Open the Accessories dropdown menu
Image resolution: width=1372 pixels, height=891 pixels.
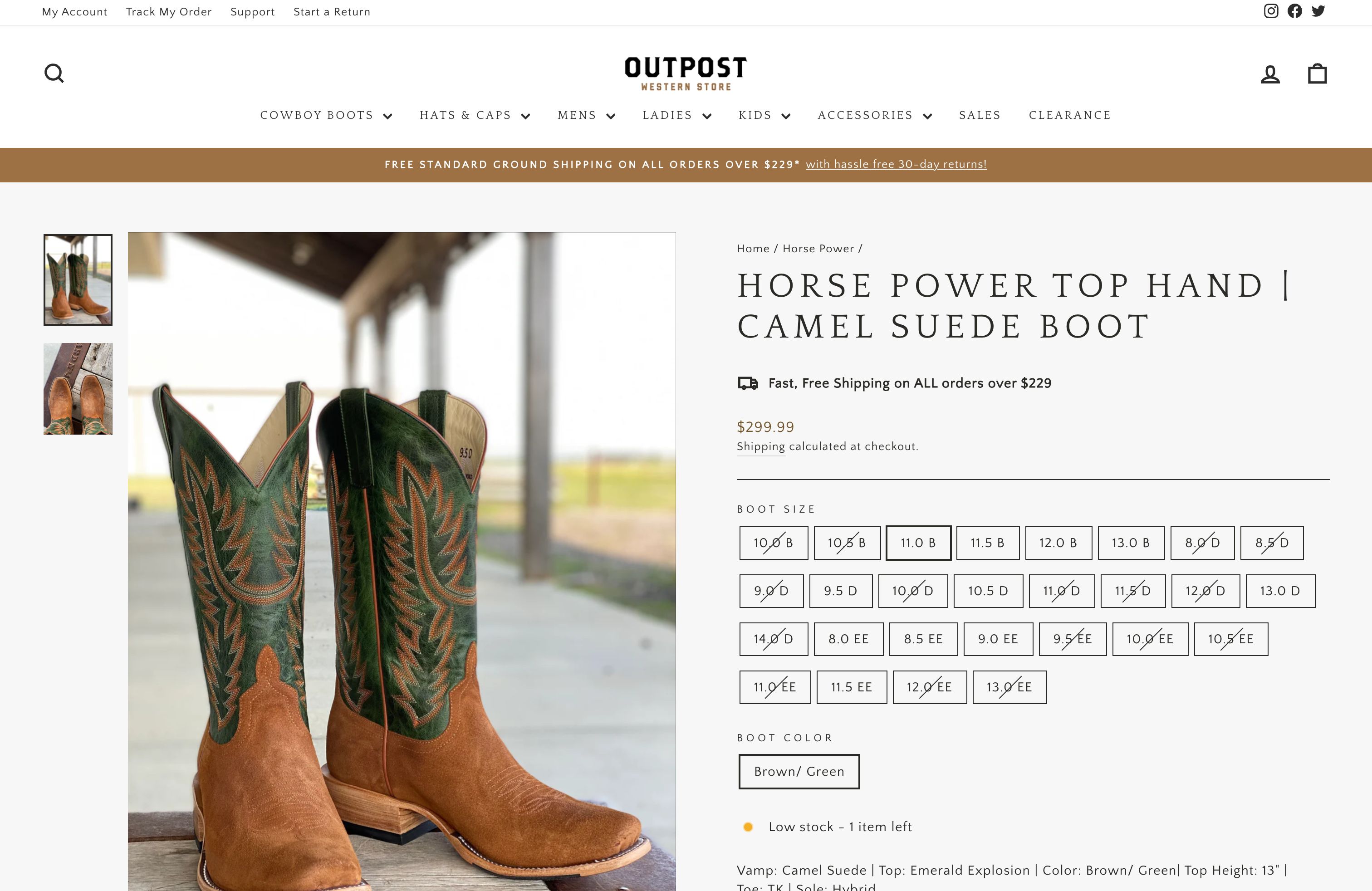click(874, 115)
